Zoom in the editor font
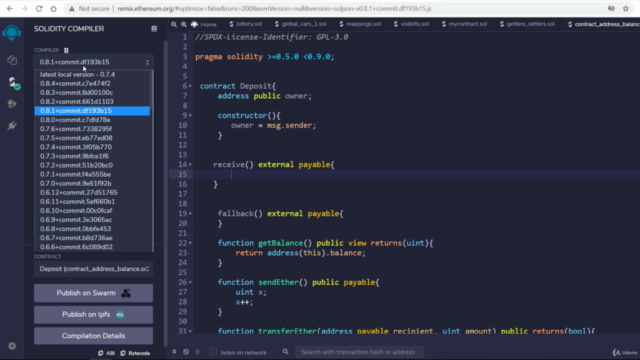This screenshot has width=640, height=360. pos(184,24)
